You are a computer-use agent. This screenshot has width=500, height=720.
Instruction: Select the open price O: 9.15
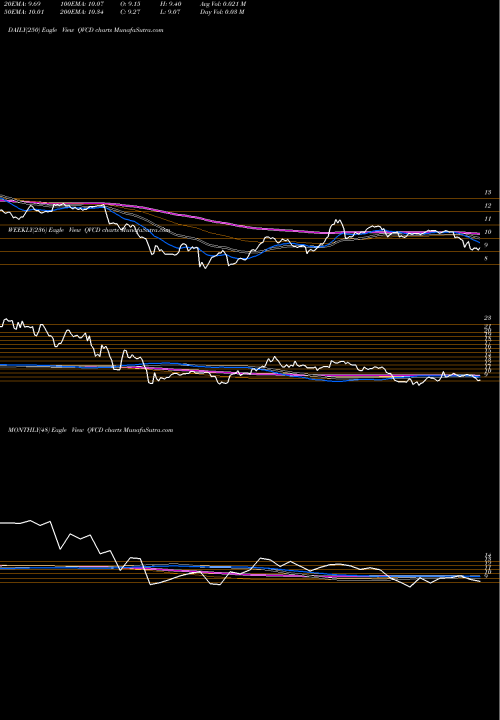pos(130,4)
